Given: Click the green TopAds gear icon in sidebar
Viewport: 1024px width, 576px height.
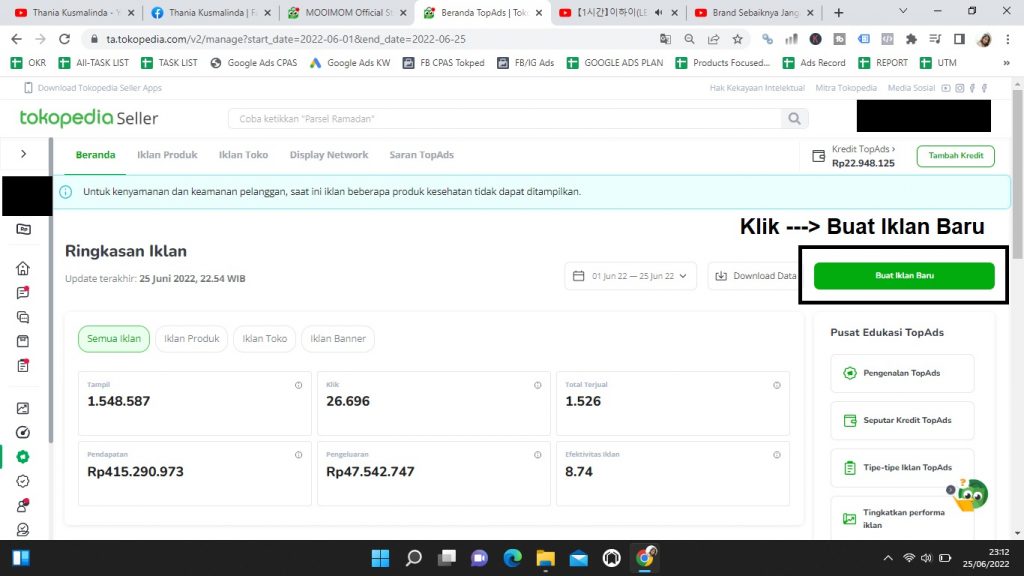Looking at the screenshot, I should click(23, 457).
